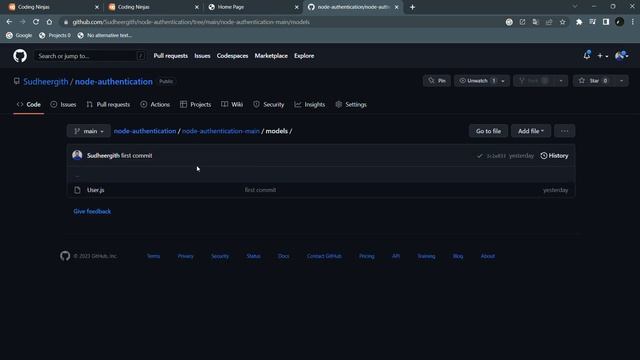The image size is (640, 360).
Task: View commit History
Action: pyautogui.click(x=554, y=156)
